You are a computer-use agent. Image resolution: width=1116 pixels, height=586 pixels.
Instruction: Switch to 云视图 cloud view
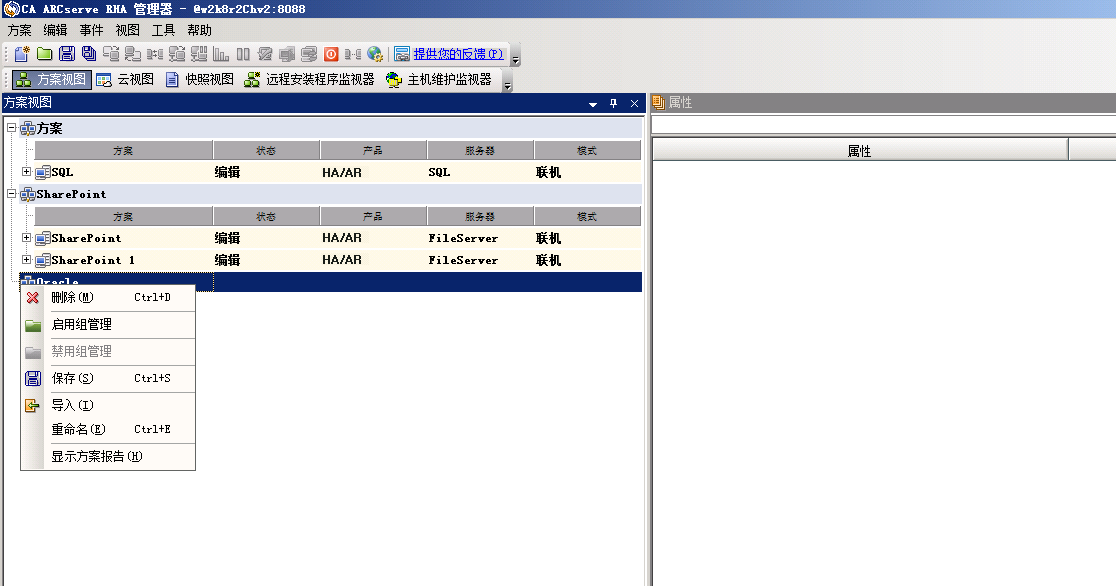[x=125, y=80]
